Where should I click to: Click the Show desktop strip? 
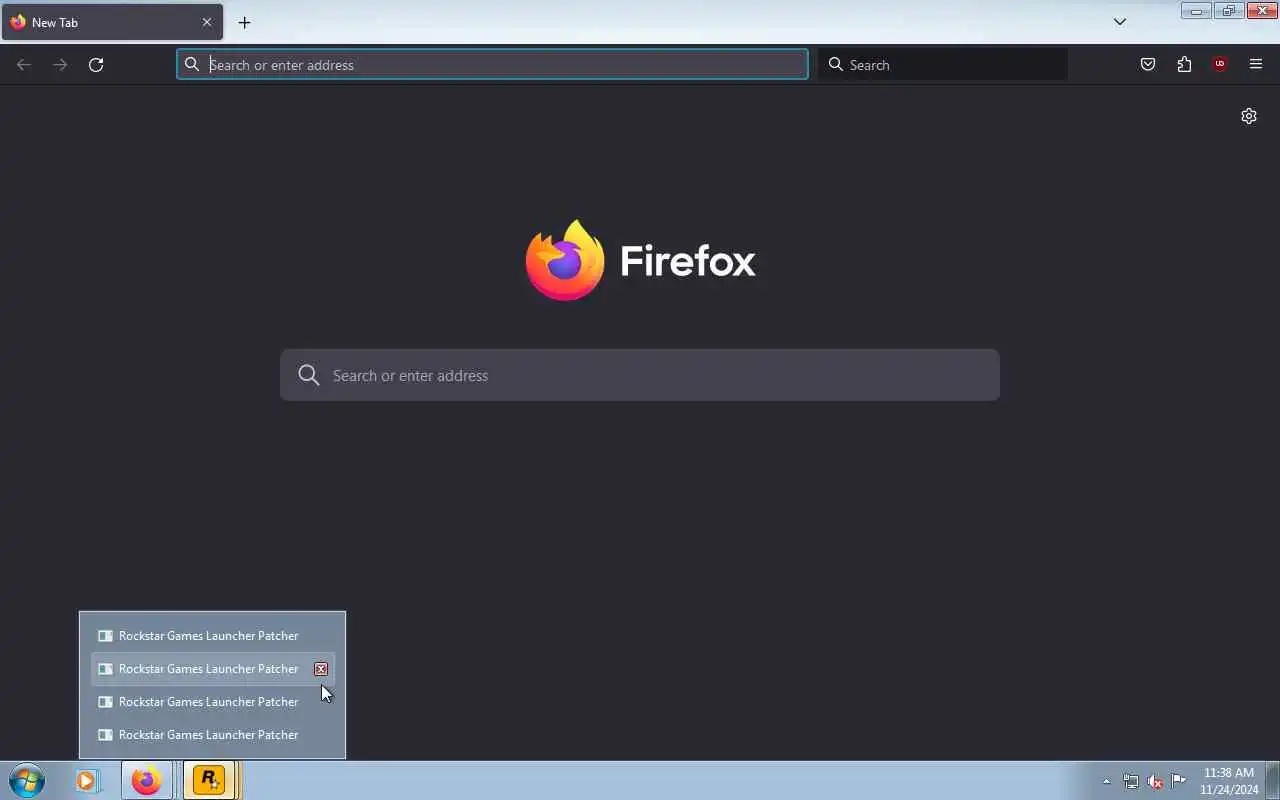1272,781
